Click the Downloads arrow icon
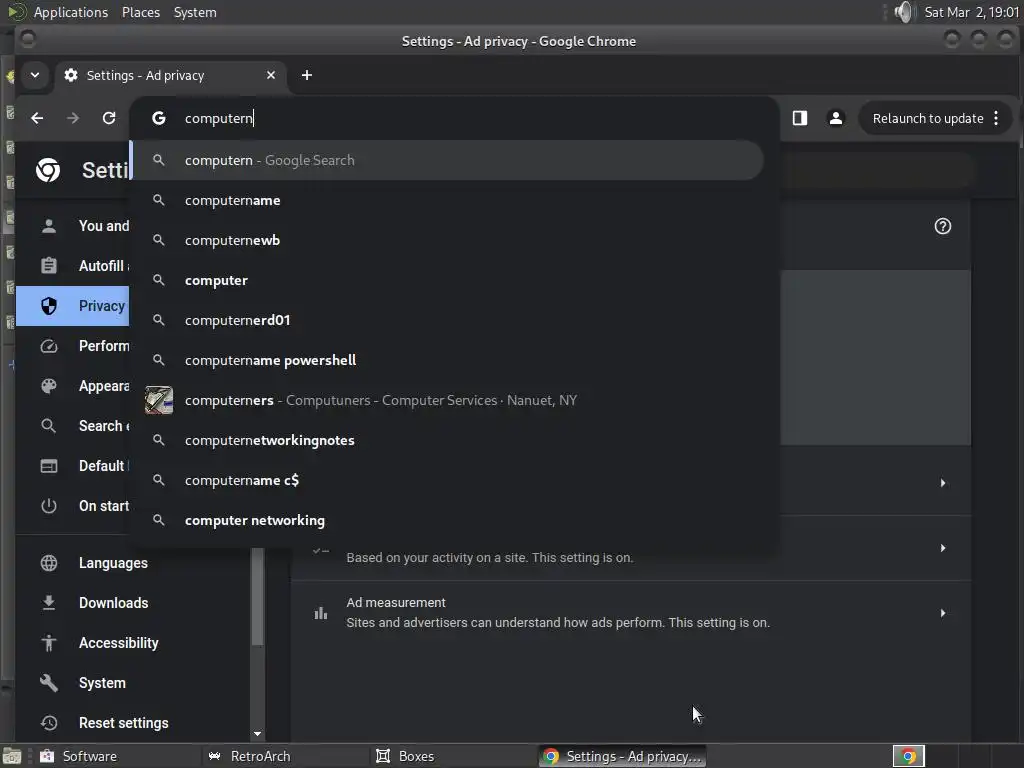 click(x=49, y=603)
